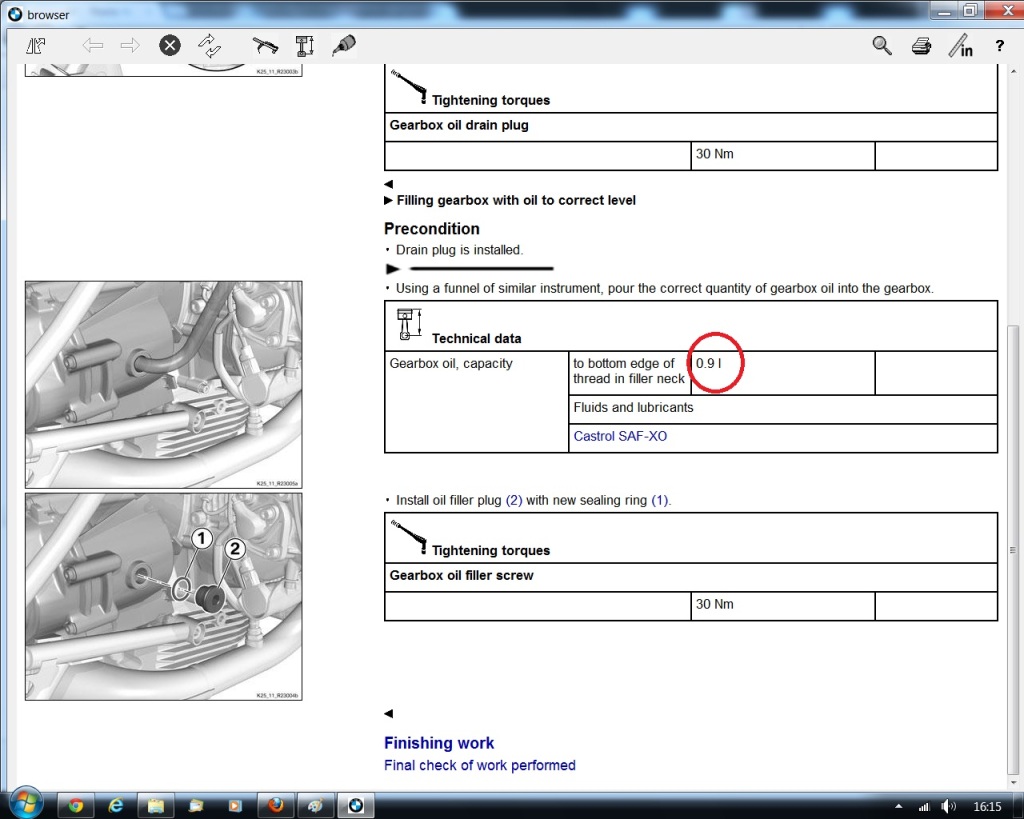The width and height of the screenshot is (1024, 819).
Task: Collapse section with arrow above 'Filling gearbox'
Action: [389, 184]
